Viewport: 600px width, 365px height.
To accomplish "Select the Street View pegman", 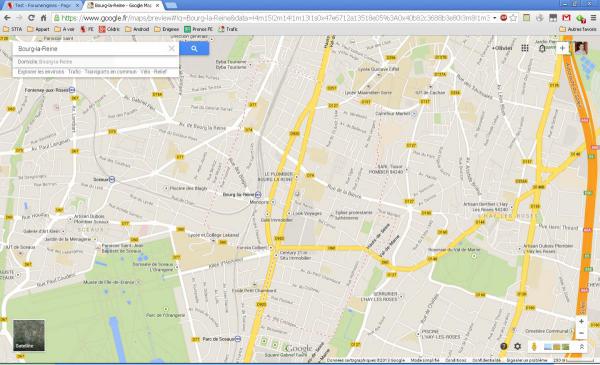I will pos(534,347).
